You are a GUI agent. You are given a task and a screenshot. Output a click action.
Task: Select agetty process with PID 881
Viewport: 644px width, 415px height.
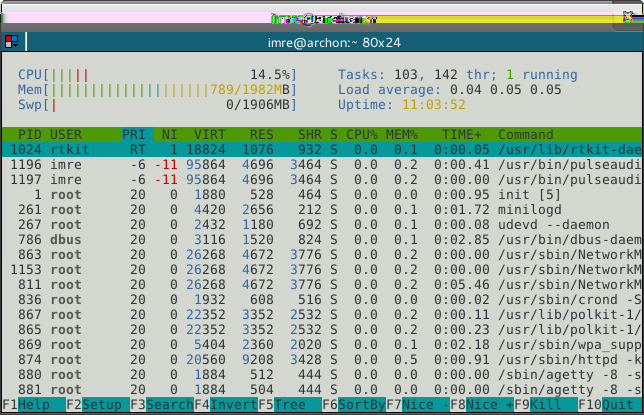(322, 390)
